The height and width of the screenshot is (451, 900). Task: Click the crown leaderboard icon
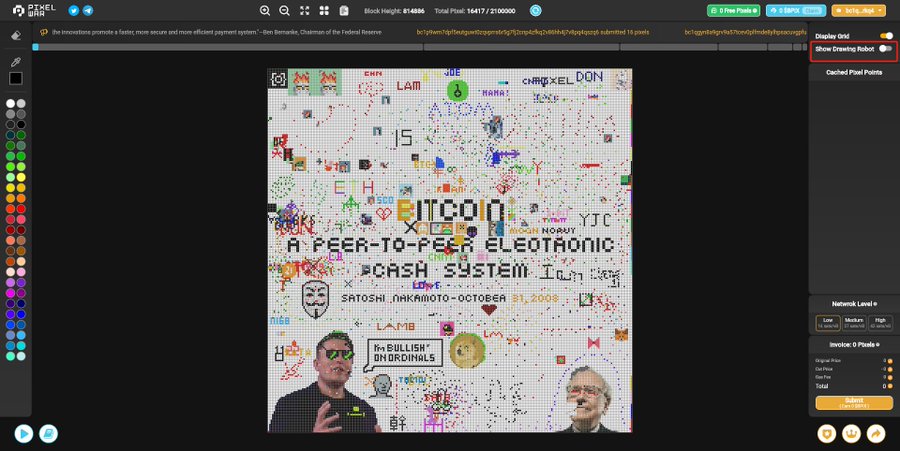pyautogui.click(x=851, y=434)
